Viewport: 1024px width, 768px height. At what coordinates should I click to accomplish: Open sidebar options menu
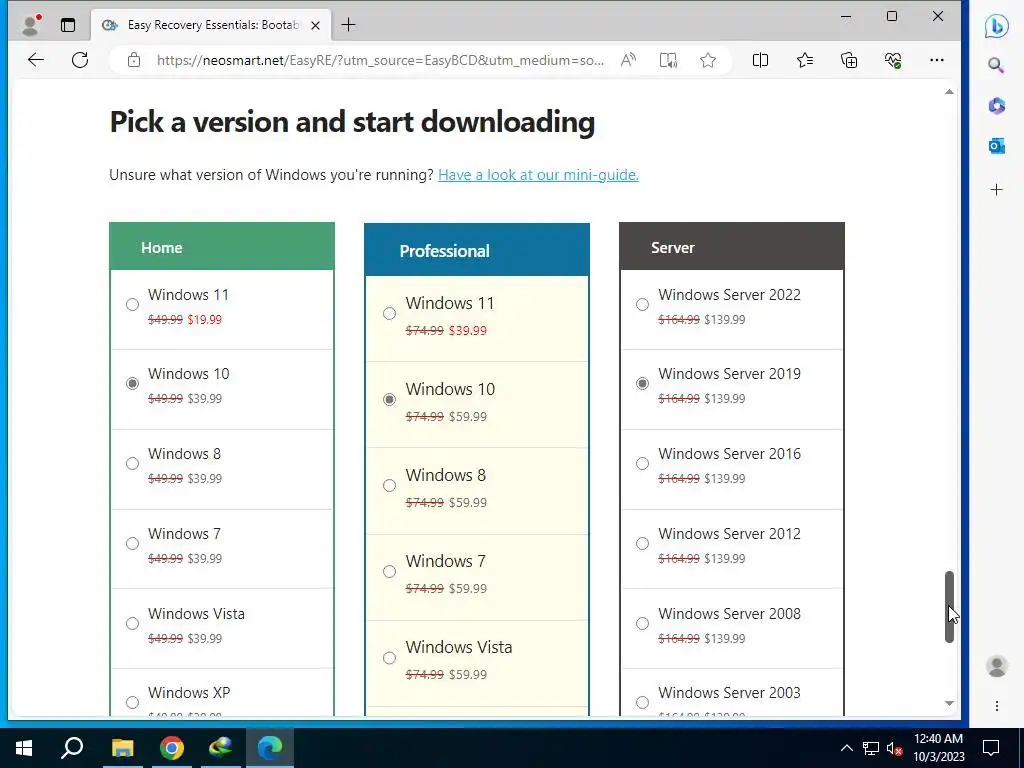[x=997, y=706]
